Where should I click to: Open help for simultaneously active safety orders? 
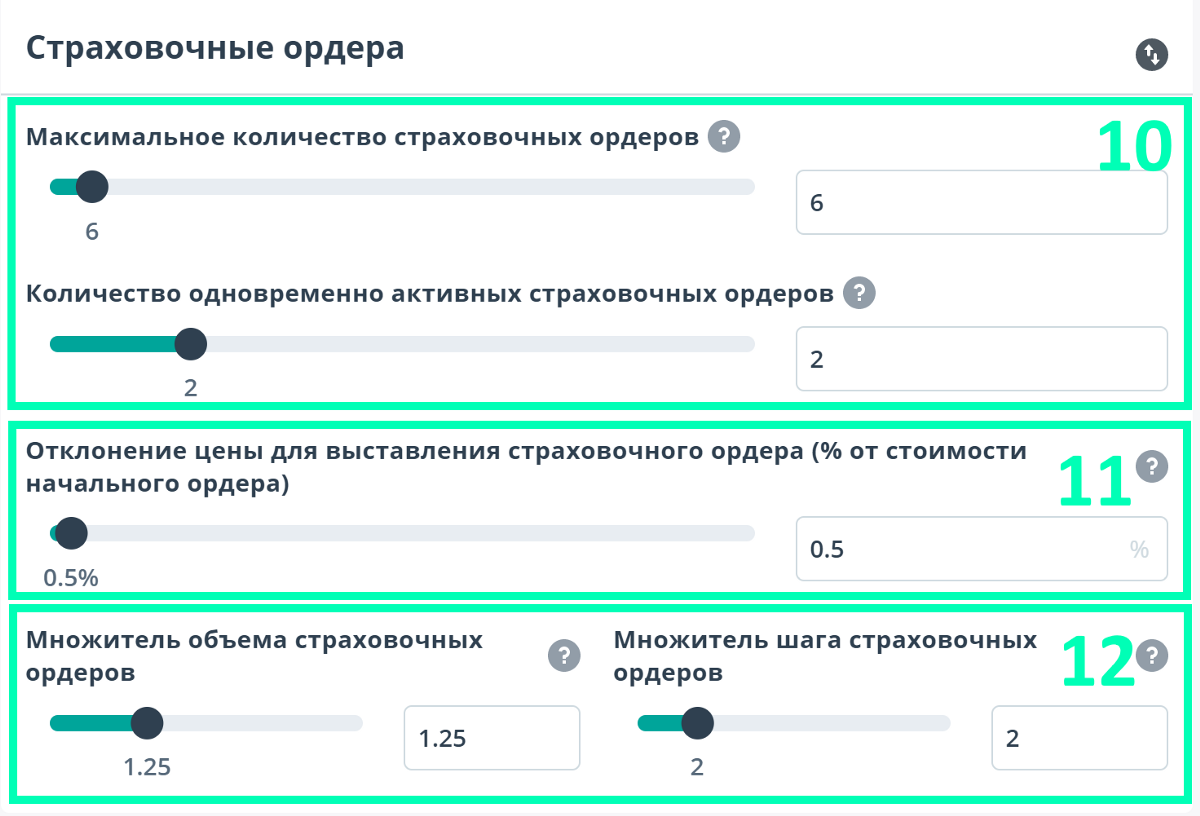pos(859,293)
